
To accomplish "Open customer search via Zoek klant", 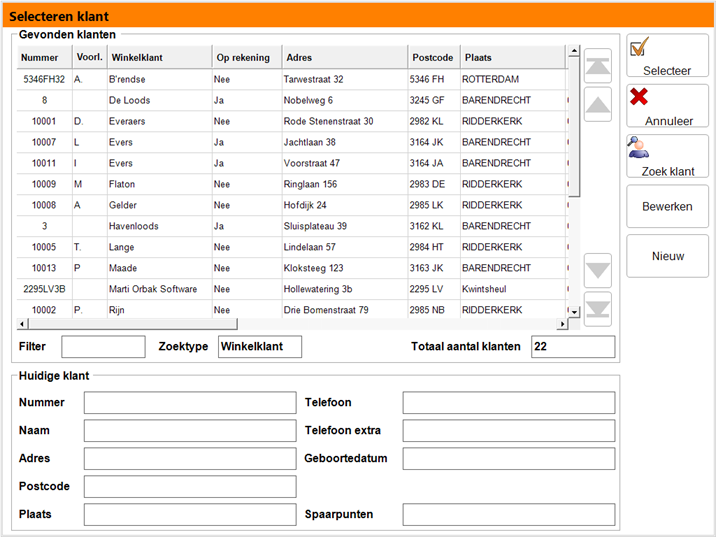I will tap(667, 156).
